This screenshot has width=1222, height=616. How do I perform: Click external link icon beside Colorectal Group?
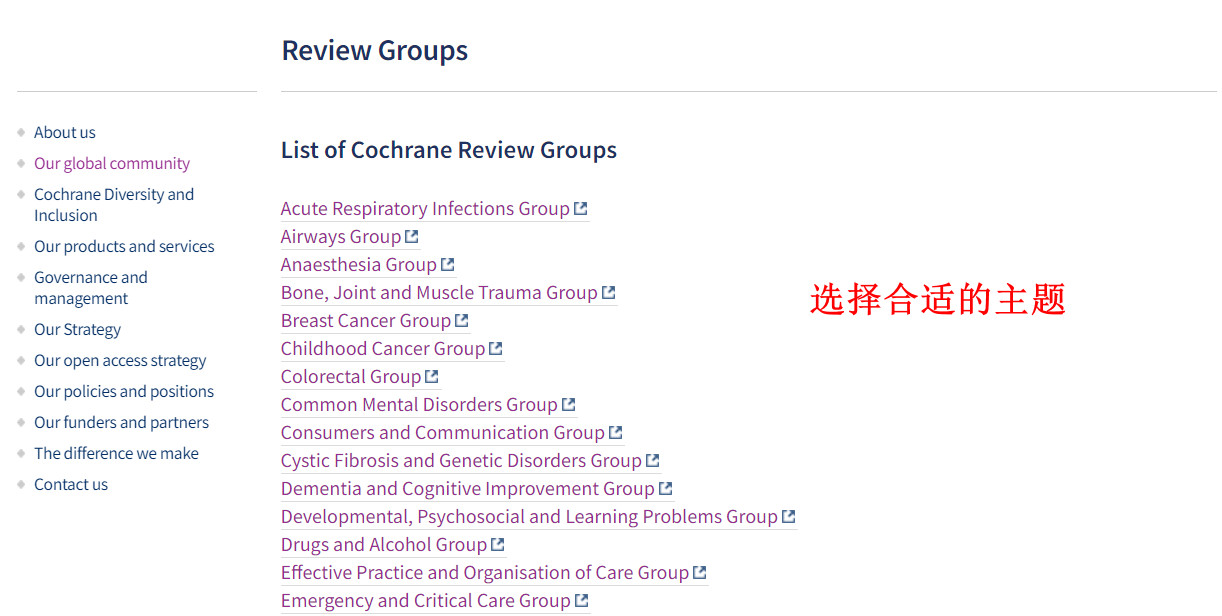pos(432,377)
